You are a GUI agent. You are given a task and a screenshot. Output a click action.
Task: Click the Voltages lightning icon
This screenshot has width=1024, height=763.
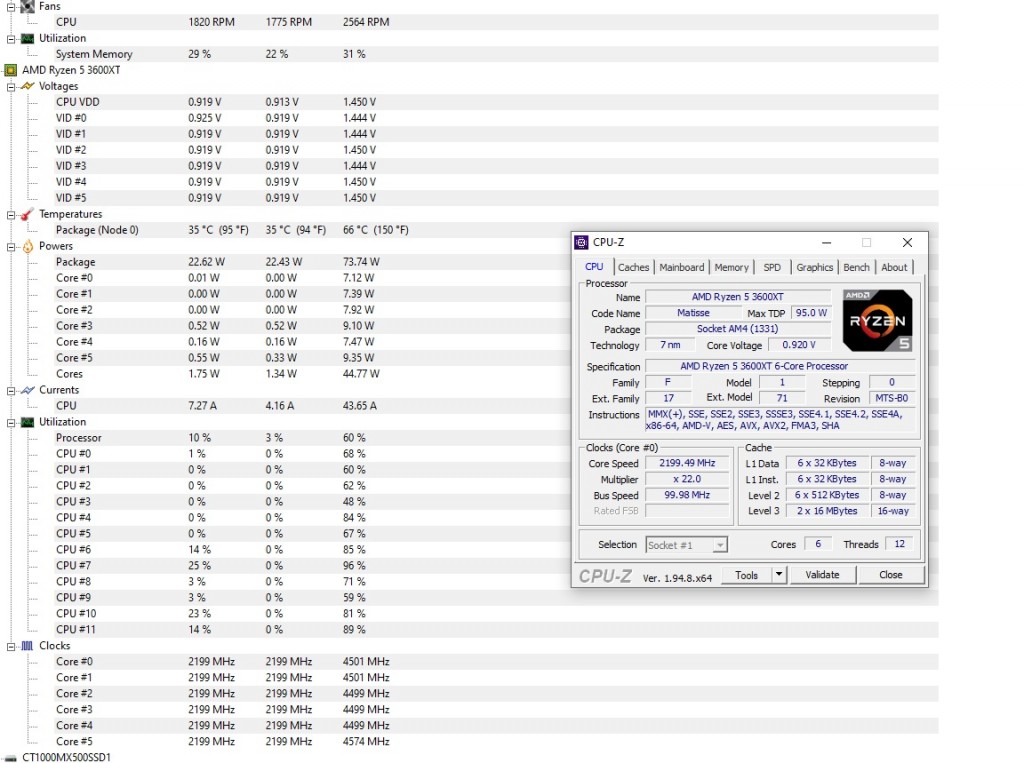coord(27,86)
